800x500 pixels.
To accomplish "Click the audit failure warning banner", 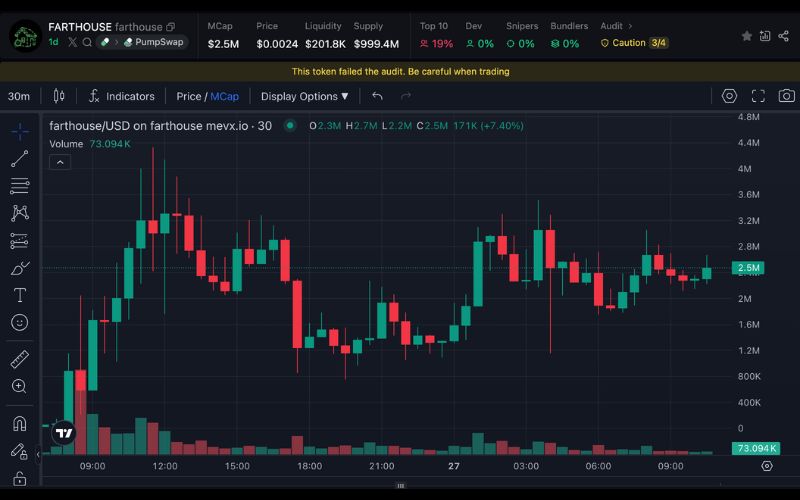I will click(400, 71).
